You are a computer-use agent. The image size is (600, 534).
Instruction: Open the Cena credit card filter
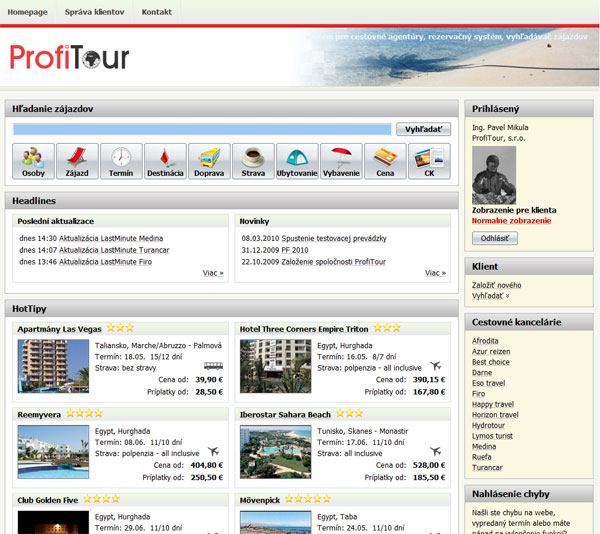385,161
